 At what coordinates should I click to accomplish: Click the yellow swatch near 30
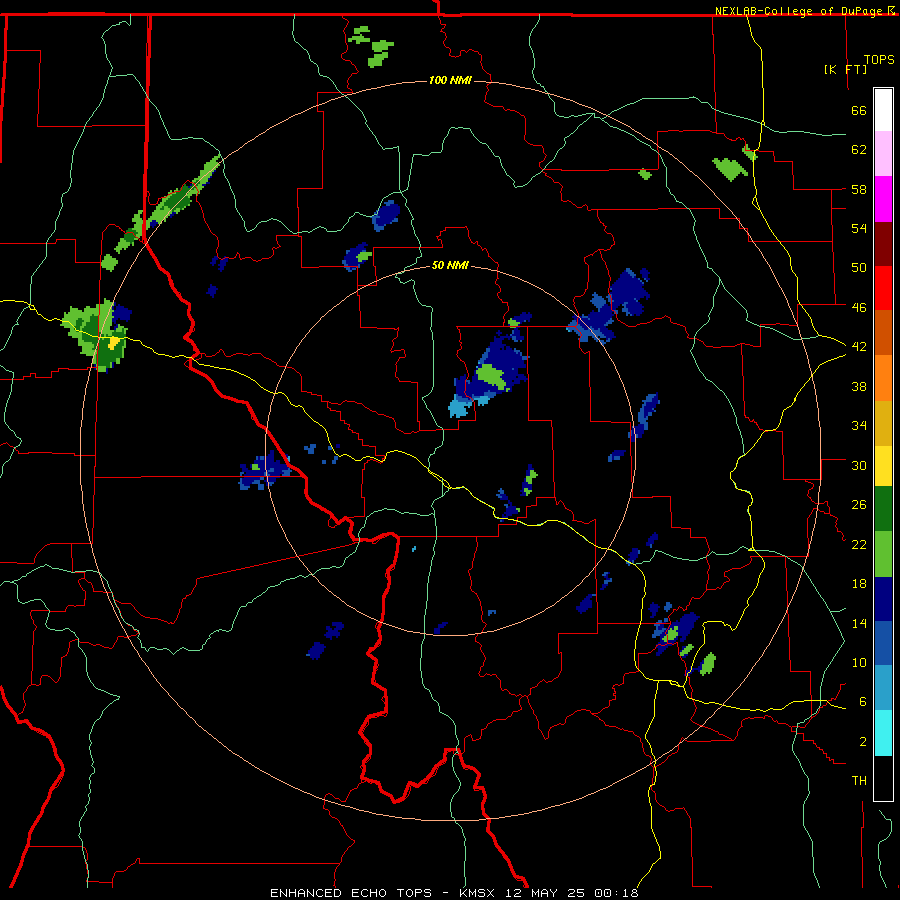coord(883,466)
